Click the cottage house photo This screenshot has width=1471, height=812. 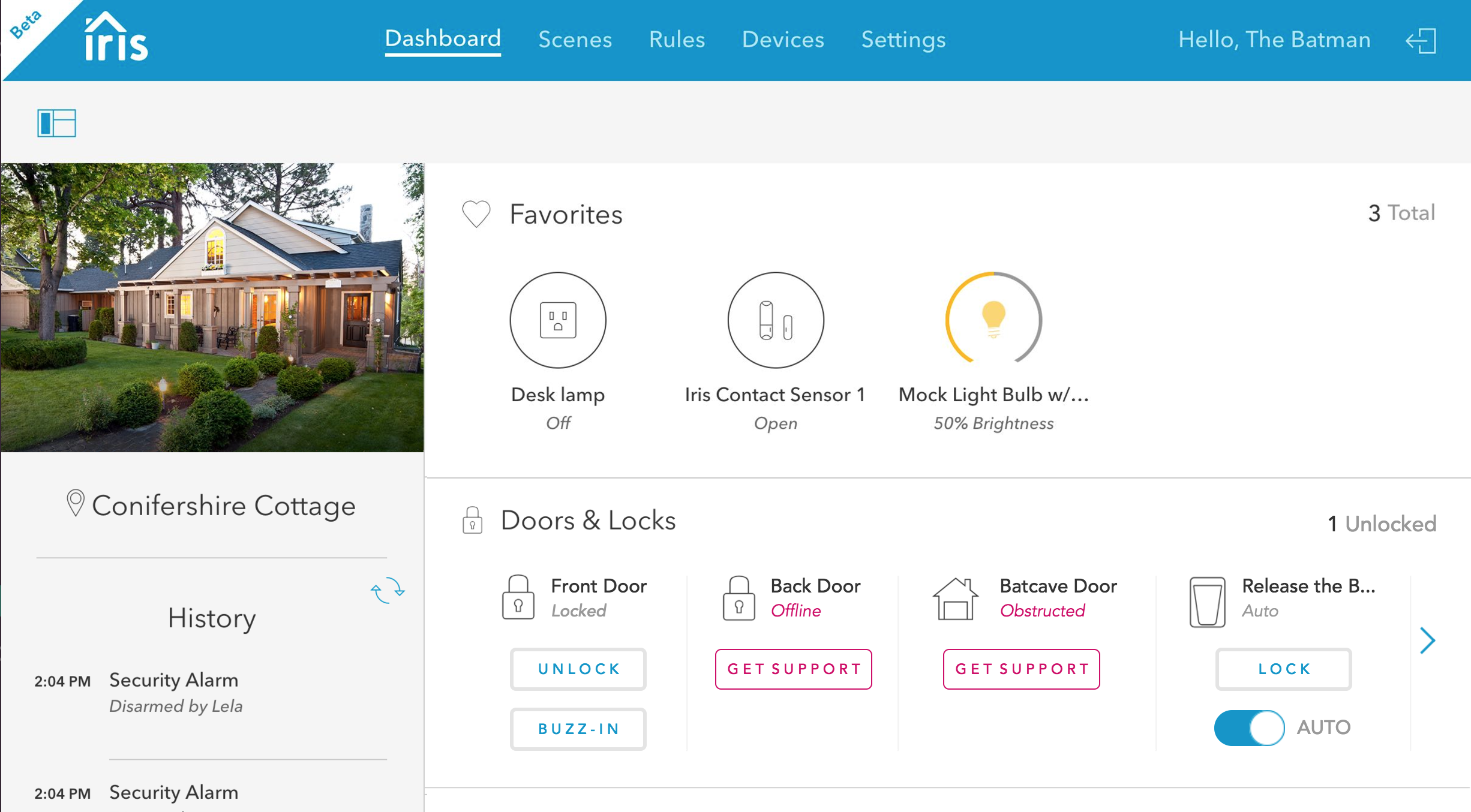coord(212,307)
